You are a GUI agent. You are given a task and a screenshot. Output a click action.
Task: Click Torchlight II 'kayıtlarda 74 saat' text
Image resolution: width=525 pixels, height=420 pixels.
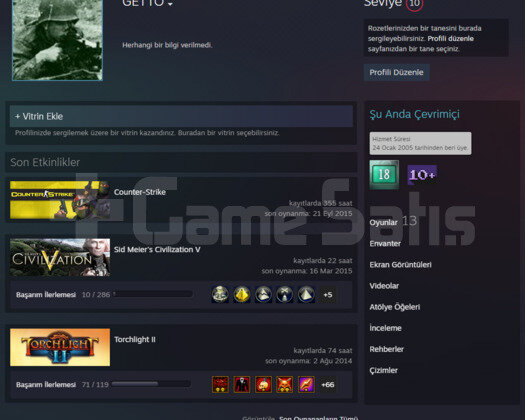(323, 350)
